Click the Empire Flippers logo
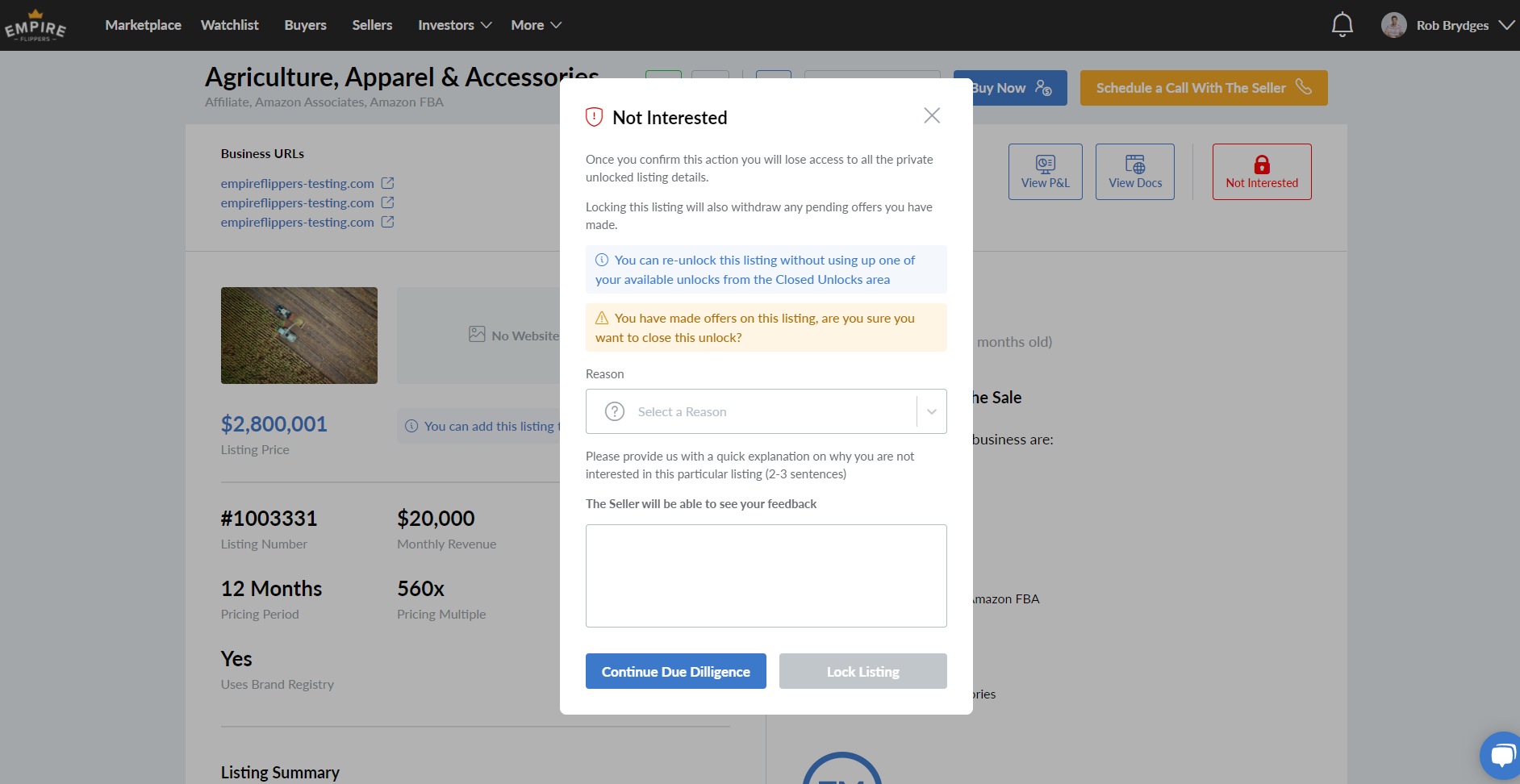Image resolution: width=1520 pixels, height=784 pixels. [x=35, y=26]
